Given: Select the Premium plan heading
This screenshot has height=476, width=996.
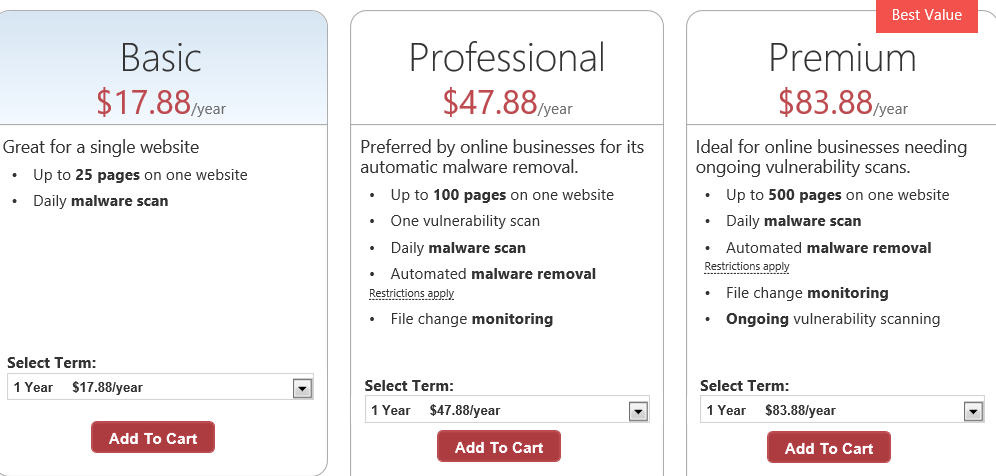Looking at the screenshot, I should [x=842, y=57].
